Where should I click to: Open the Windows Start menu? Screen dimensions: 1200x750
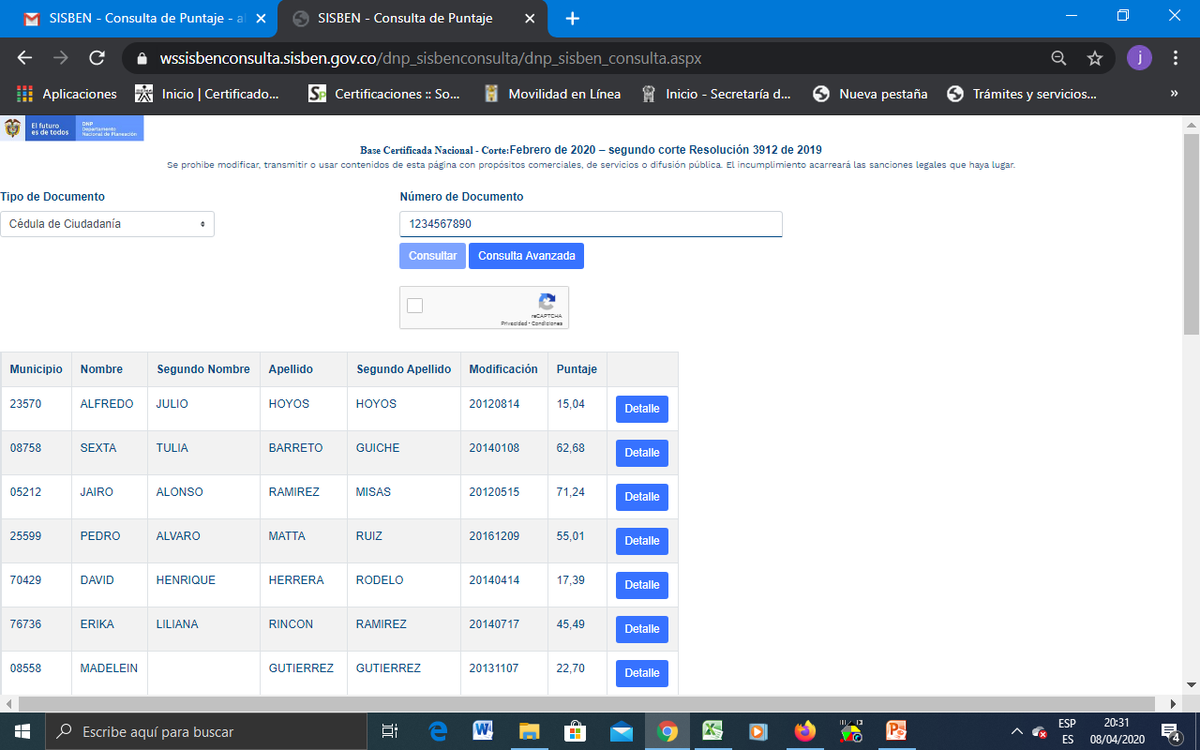(x=22, y=731)
